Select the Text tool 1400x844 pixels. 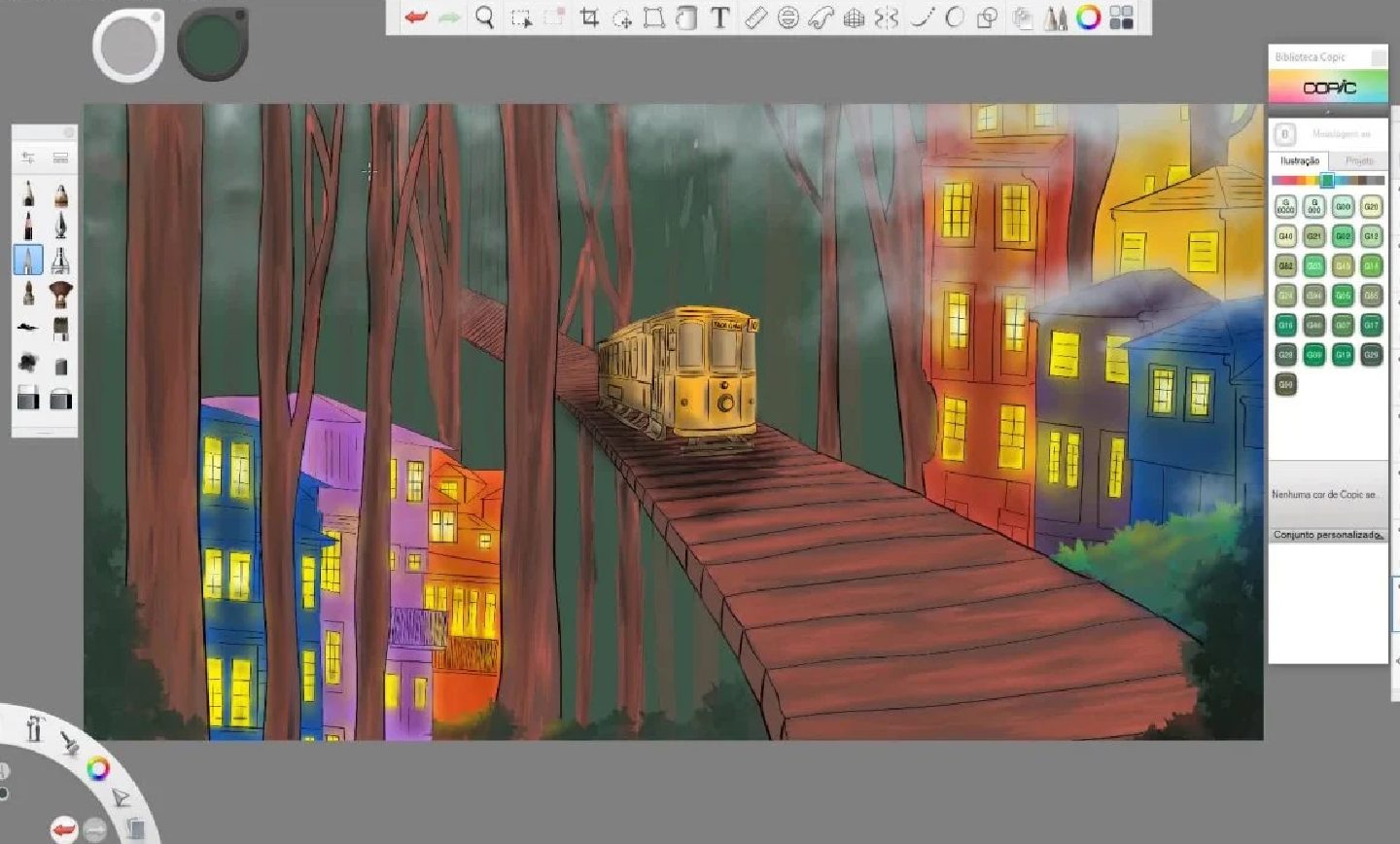720,18
